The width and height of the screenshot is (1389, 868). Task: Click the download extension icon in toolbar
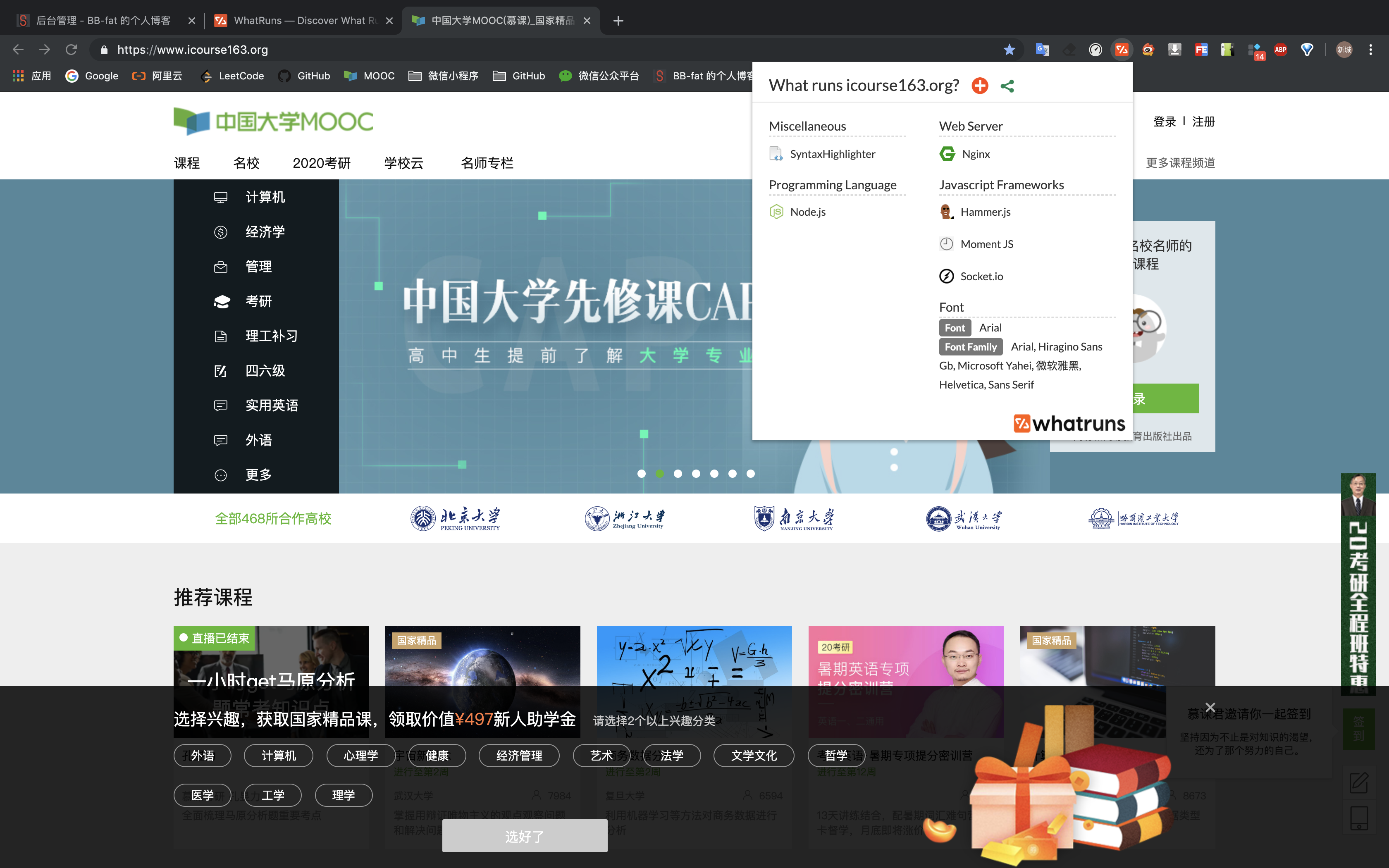tap(1174, 50)
